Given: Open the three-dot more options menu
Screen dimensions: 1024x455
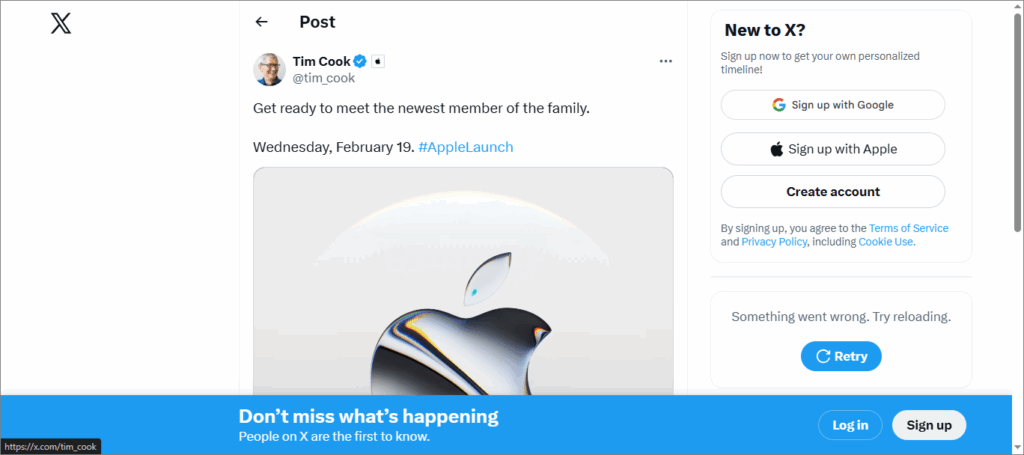Looking at the screenshot, I should point(666,62).
